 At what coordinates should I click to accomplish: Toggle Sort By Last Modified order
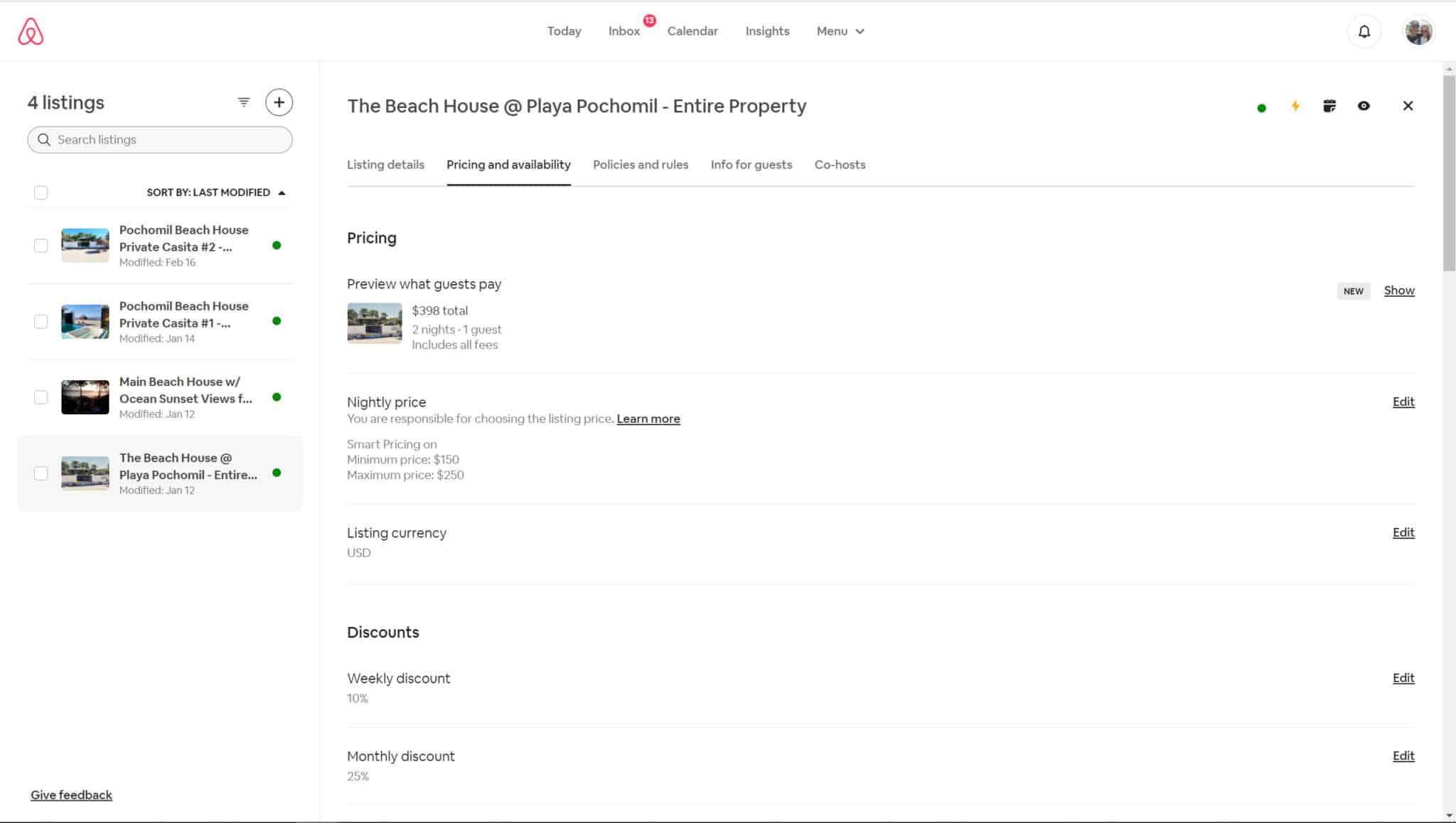216,193
